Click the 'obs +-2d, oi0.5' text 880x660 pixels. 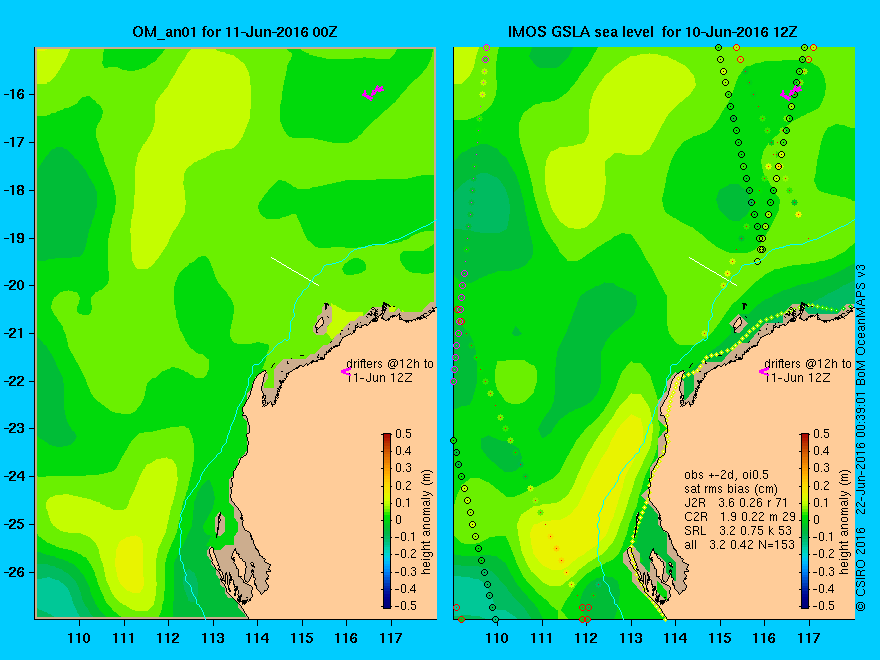pos(725,475)
